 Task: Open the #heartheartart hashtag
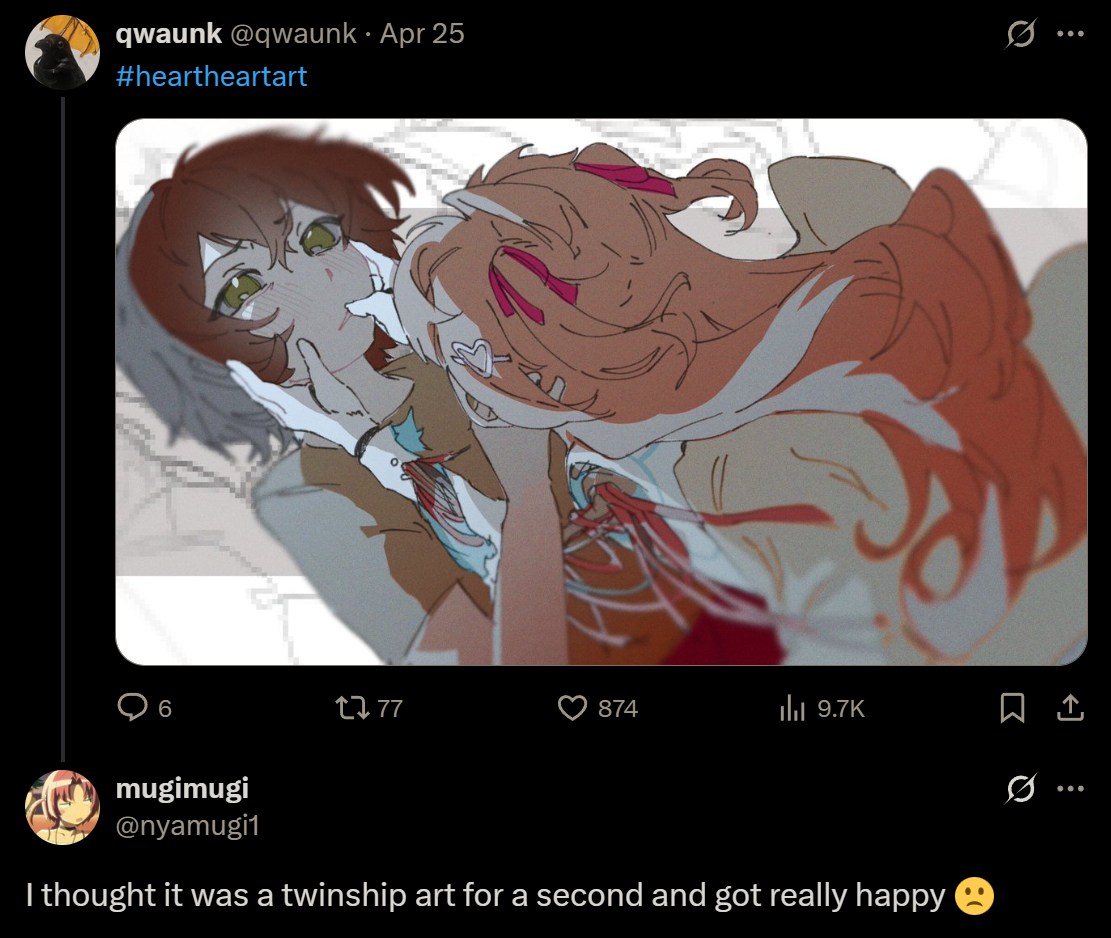(x=212, y=76)
